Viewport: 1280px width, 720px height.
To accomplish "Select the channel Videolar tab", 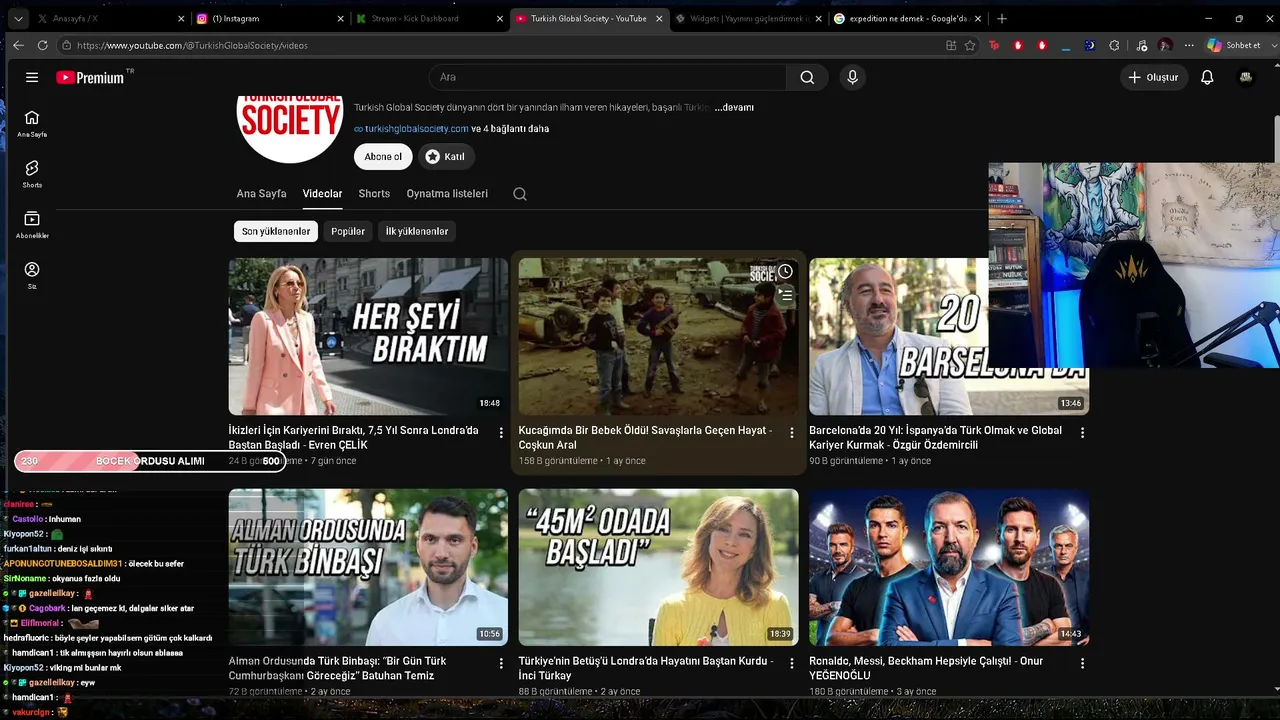I will click(322, 194).
